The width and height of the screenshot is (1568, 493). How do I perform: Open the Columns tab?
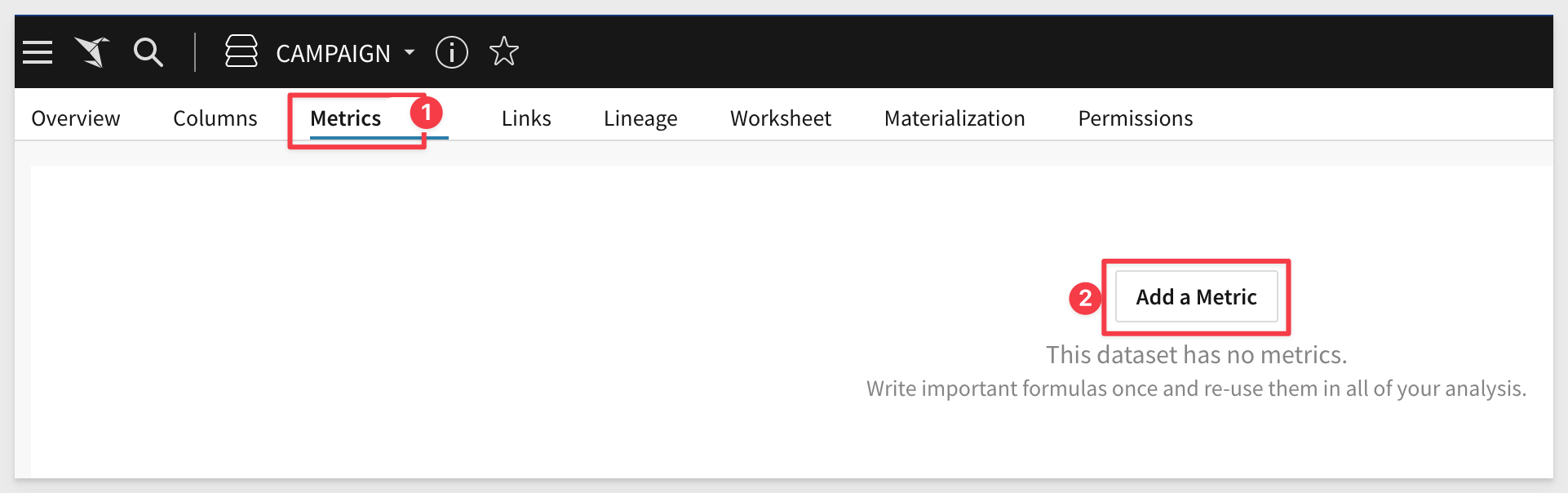point(215,118)
